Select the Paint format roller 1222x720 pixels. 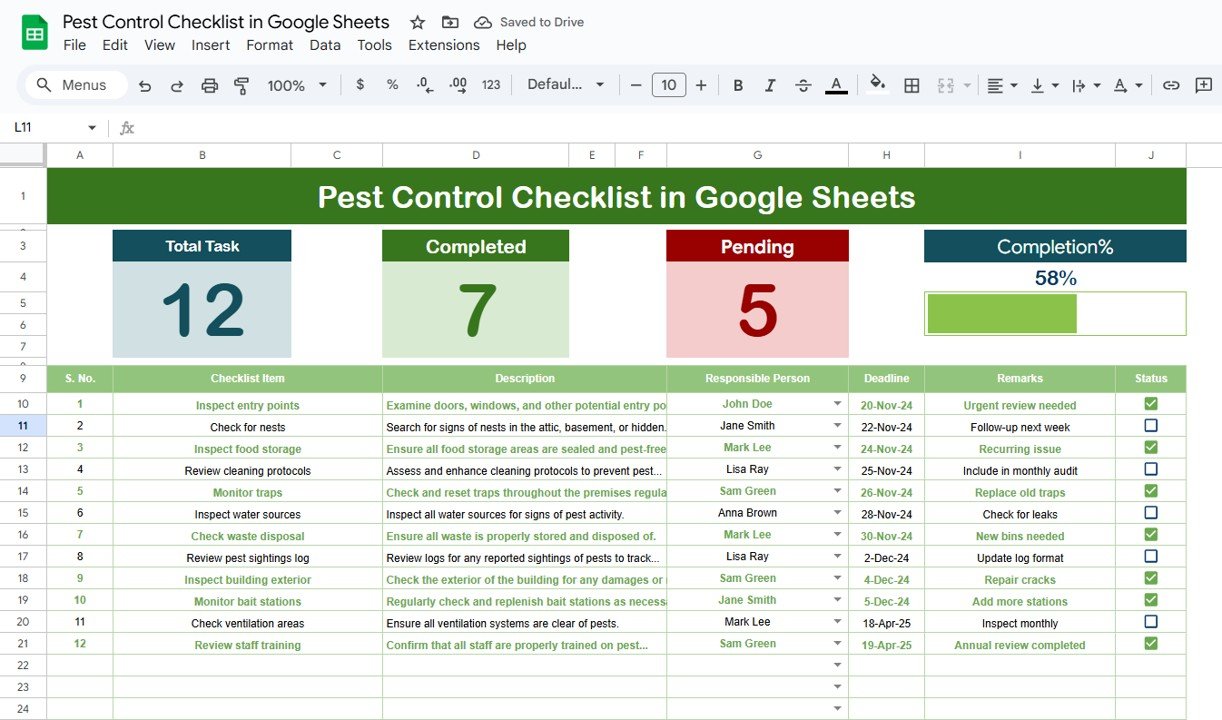241,86
